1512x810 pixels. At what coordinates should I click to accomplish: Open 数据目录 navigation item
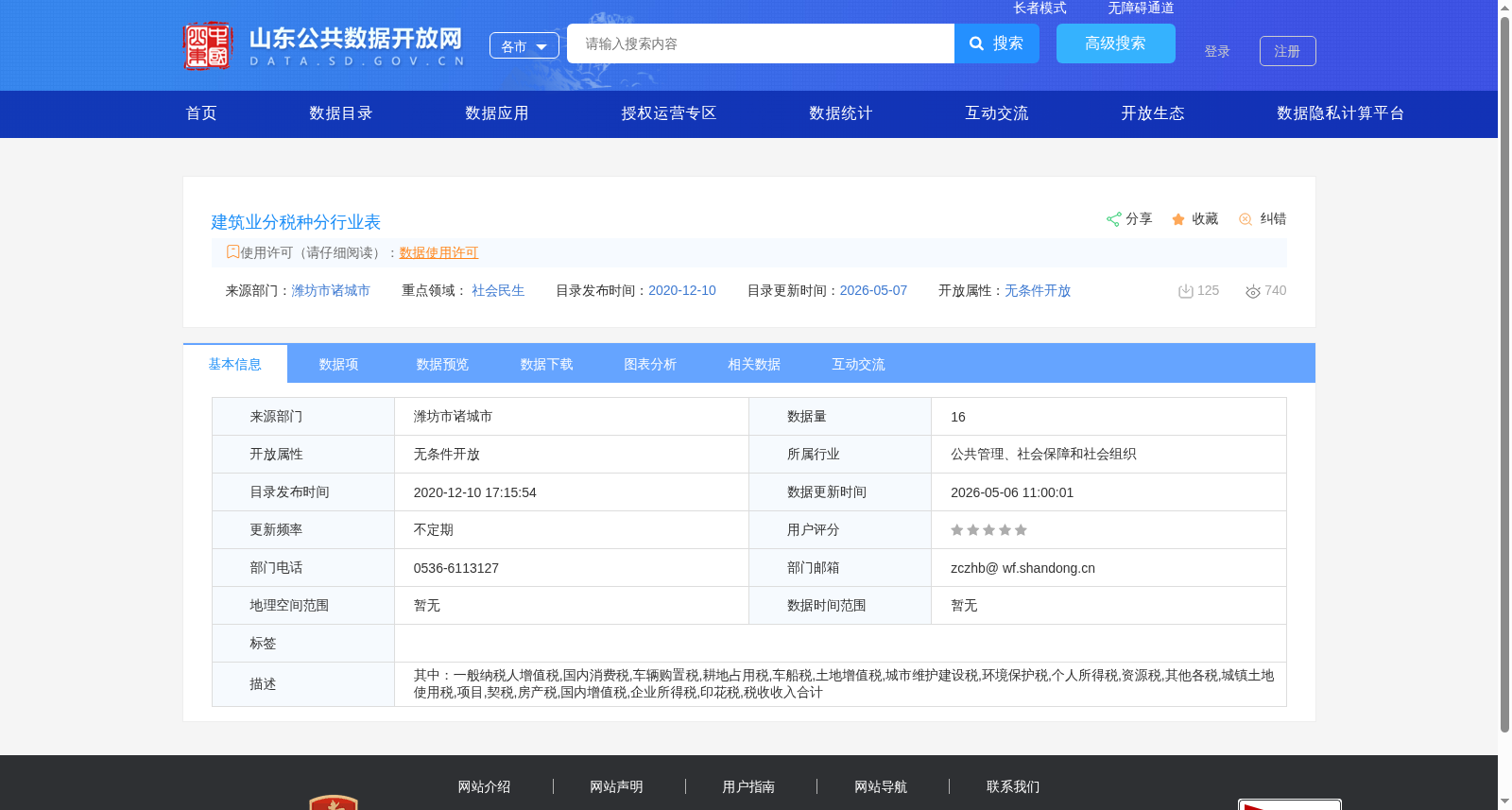pos(341,113)
